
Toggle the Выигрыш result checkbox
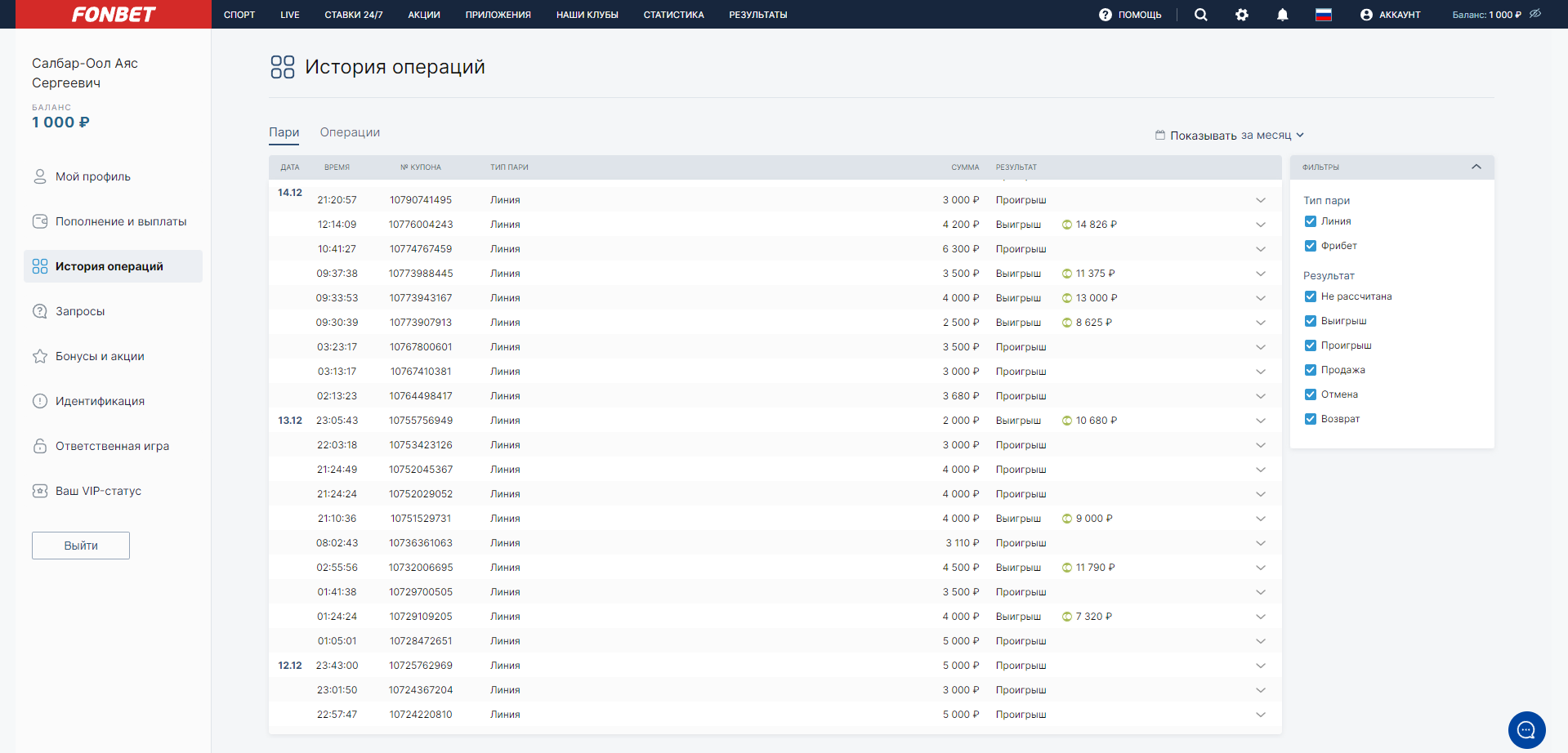(1311, 321)
